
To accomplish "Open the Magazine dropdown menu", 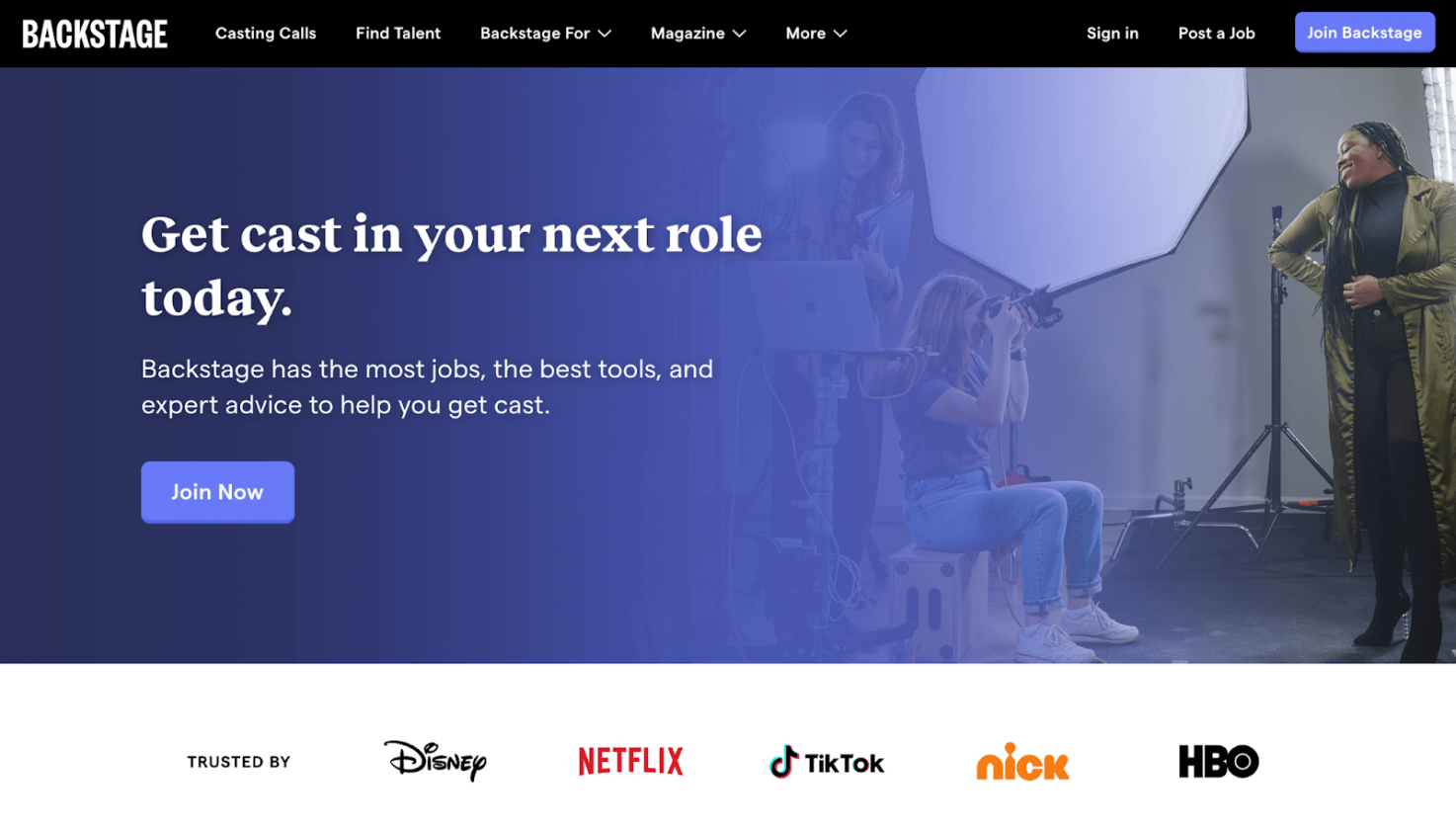I will coord(688,34).
